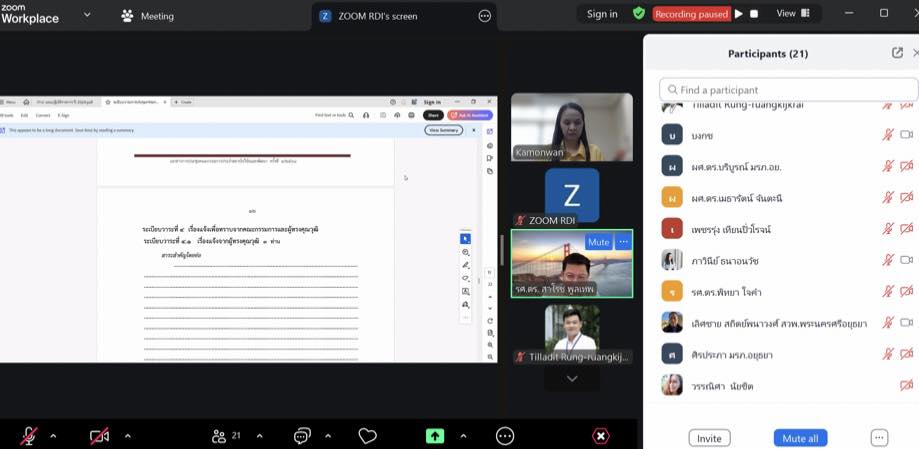Turn on the camera from the toolbar
The image size is (919, 449).
99,436
